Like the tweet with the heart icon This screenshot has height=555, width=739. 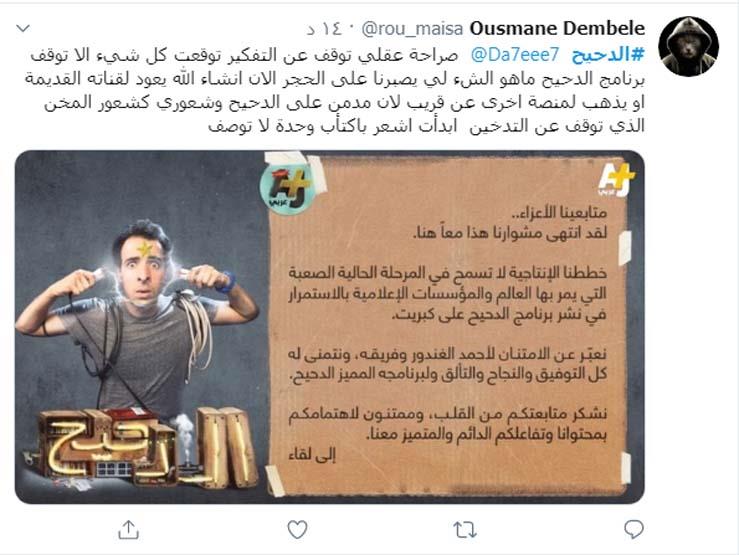297,530
